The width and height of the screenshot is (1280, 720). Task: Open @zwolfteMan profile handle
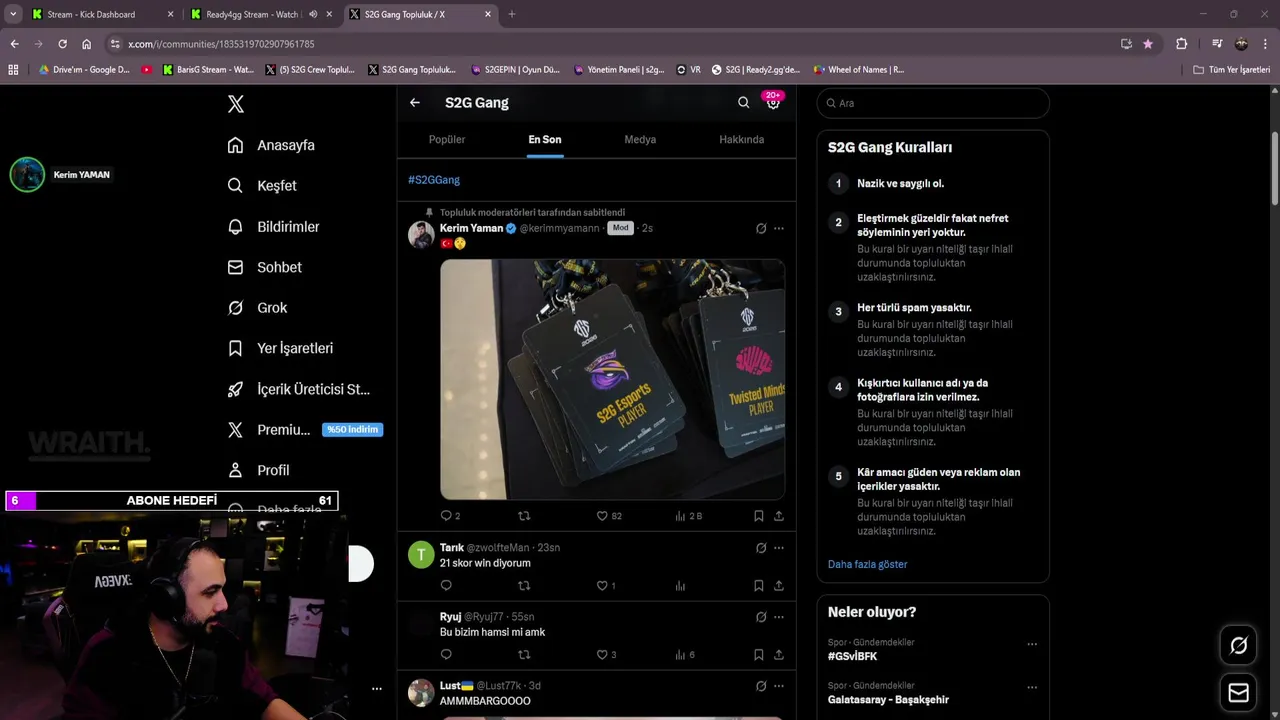pyautogui.click(x=498, y=548)
